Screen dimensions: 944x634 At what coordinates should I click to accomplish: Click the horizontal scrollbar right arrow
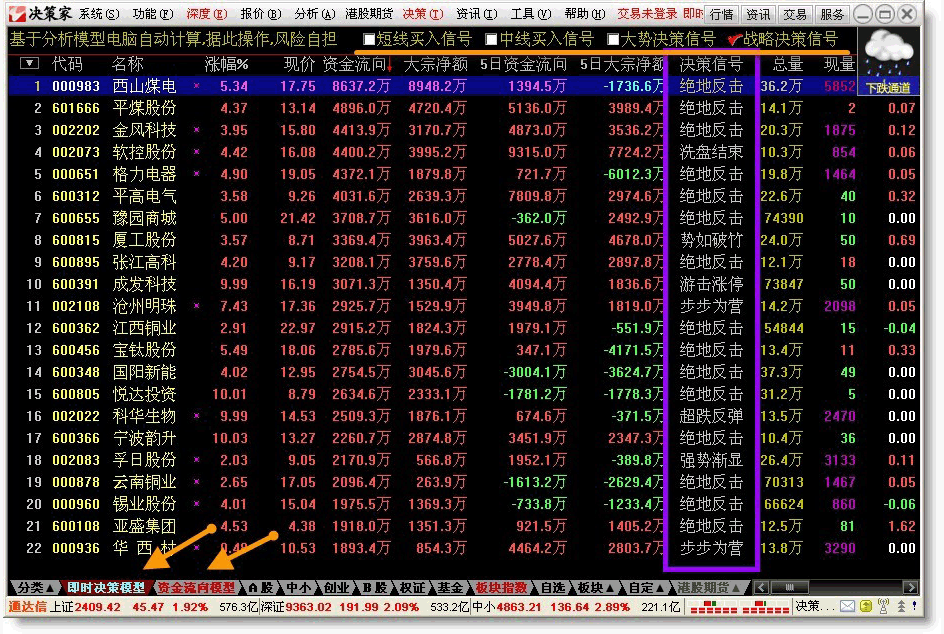coord(910,587)
